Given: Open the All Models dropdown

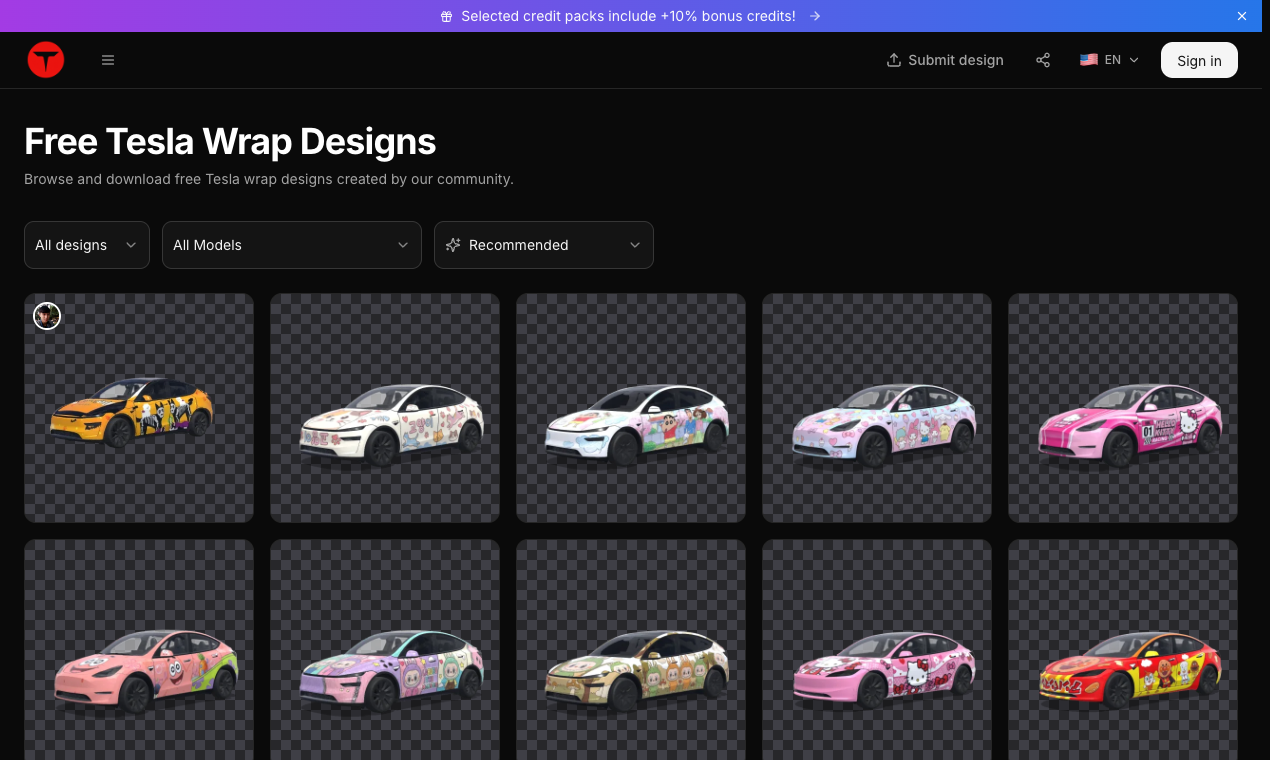Looking at the screenshot, I should coord(292,245).
